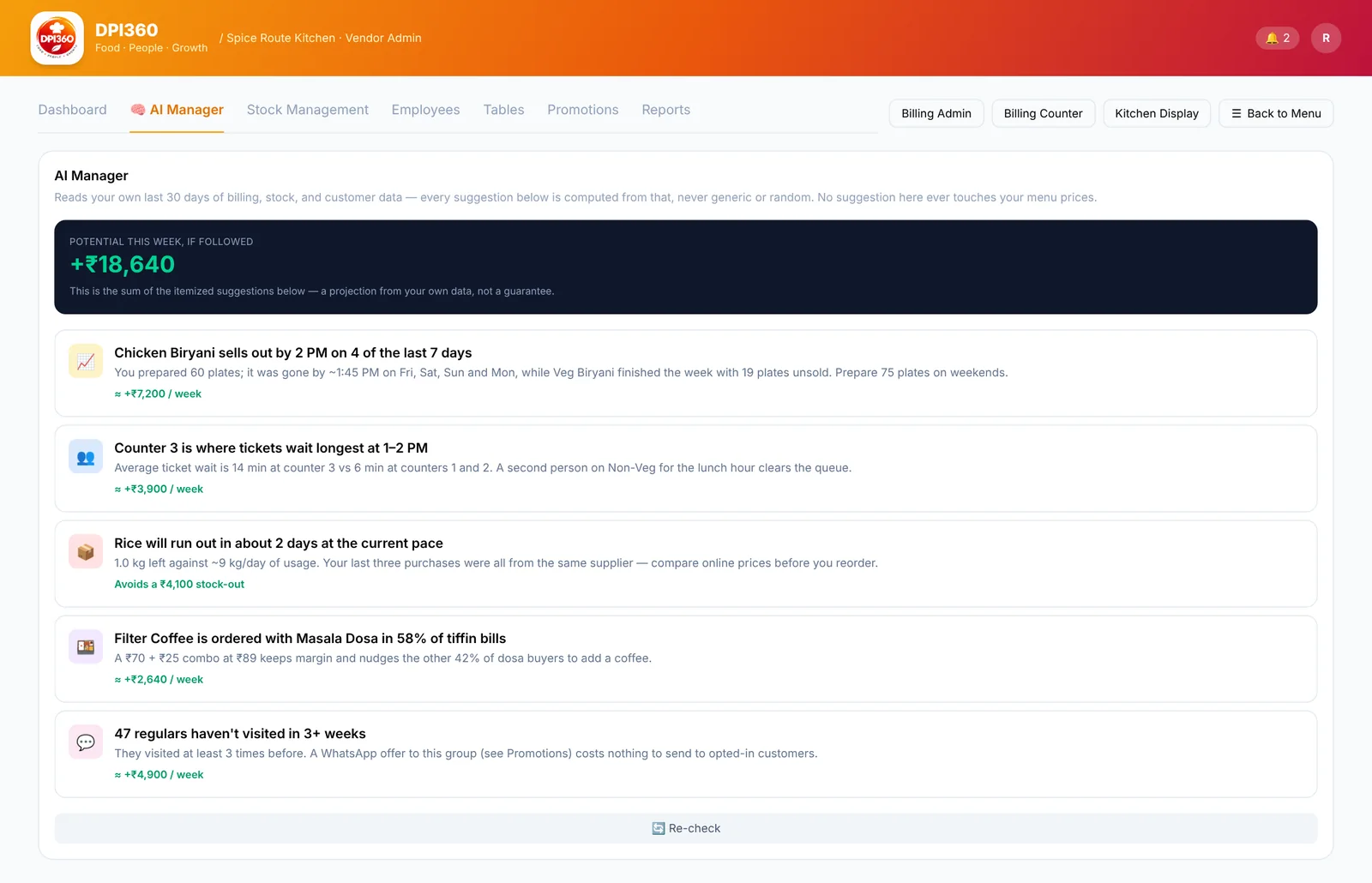Click the ≈ +₹2,640 / week estimate
The image size is (1372, 883).
pyautogui.click(x=159, y=679)
